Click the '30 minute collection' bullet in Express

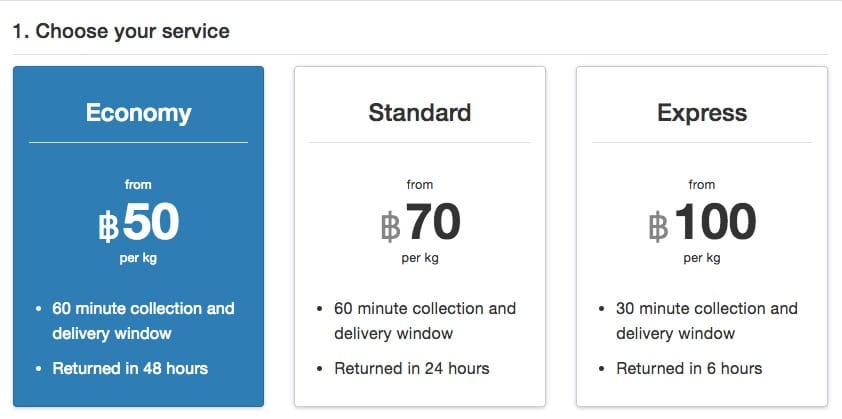[706, 320]
